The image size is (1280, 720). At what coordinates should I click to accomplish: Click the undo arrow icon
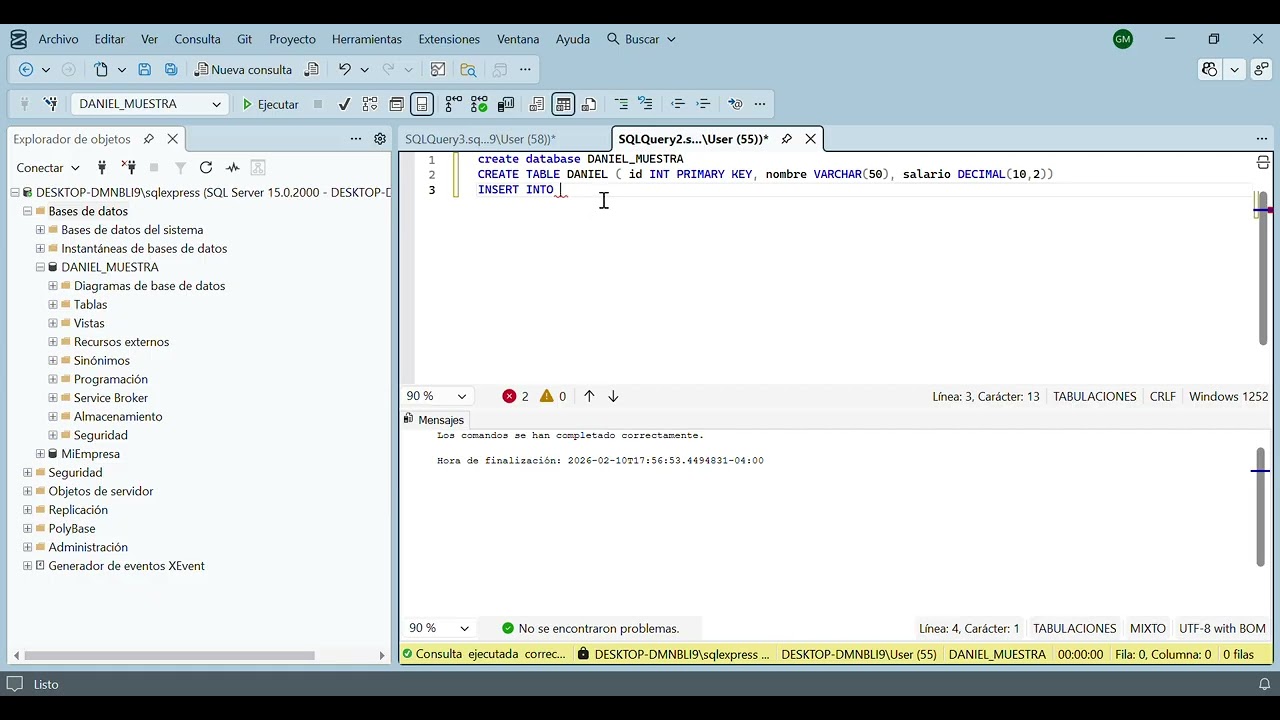pos(345,70)
